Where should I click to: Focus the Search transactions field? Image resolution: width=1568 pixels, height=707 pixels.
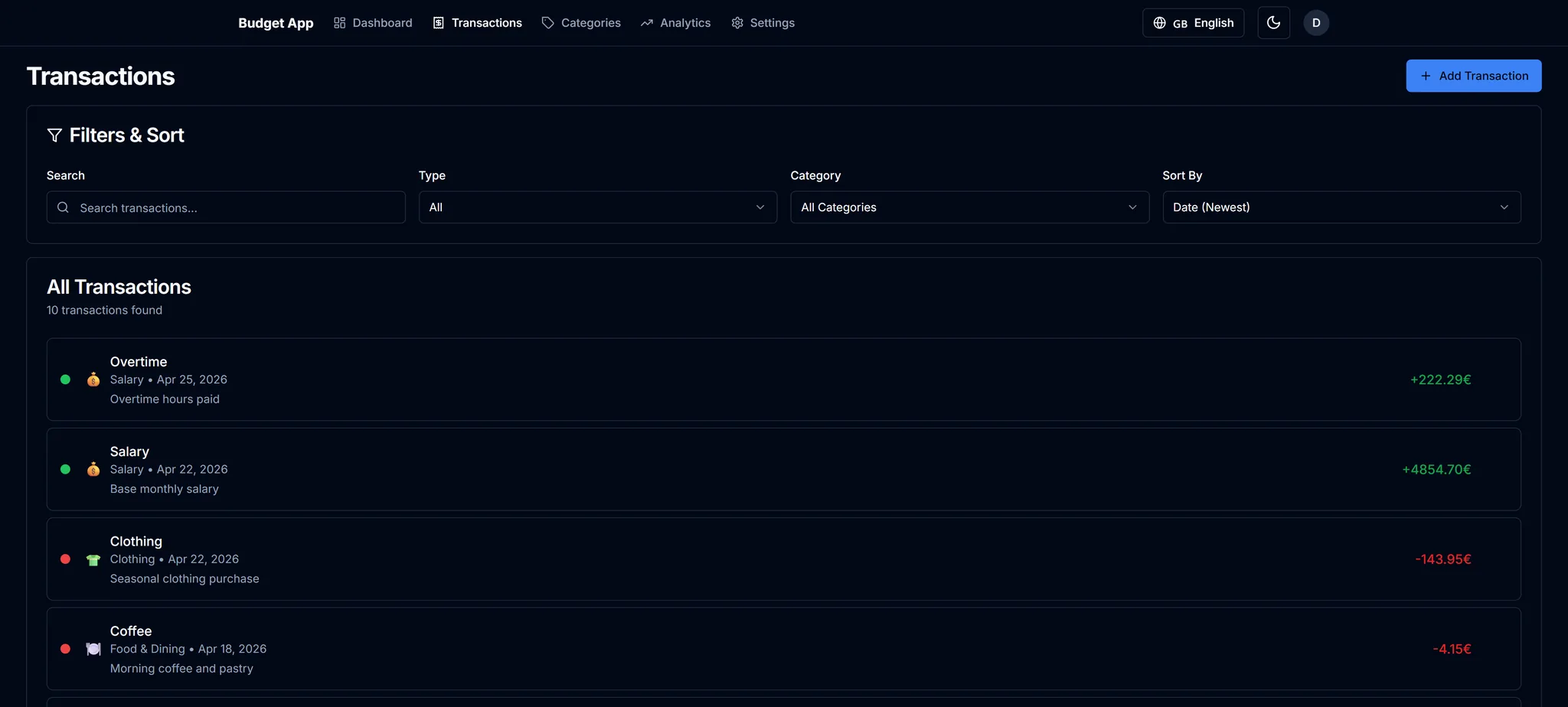(226, 207)
